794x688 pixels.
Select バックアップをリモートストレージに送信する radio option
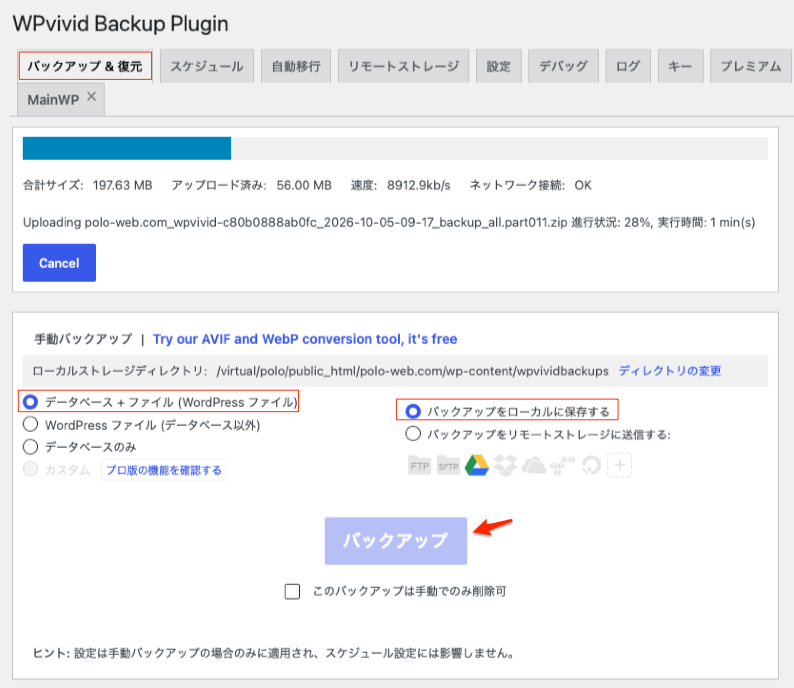point(413,434)
